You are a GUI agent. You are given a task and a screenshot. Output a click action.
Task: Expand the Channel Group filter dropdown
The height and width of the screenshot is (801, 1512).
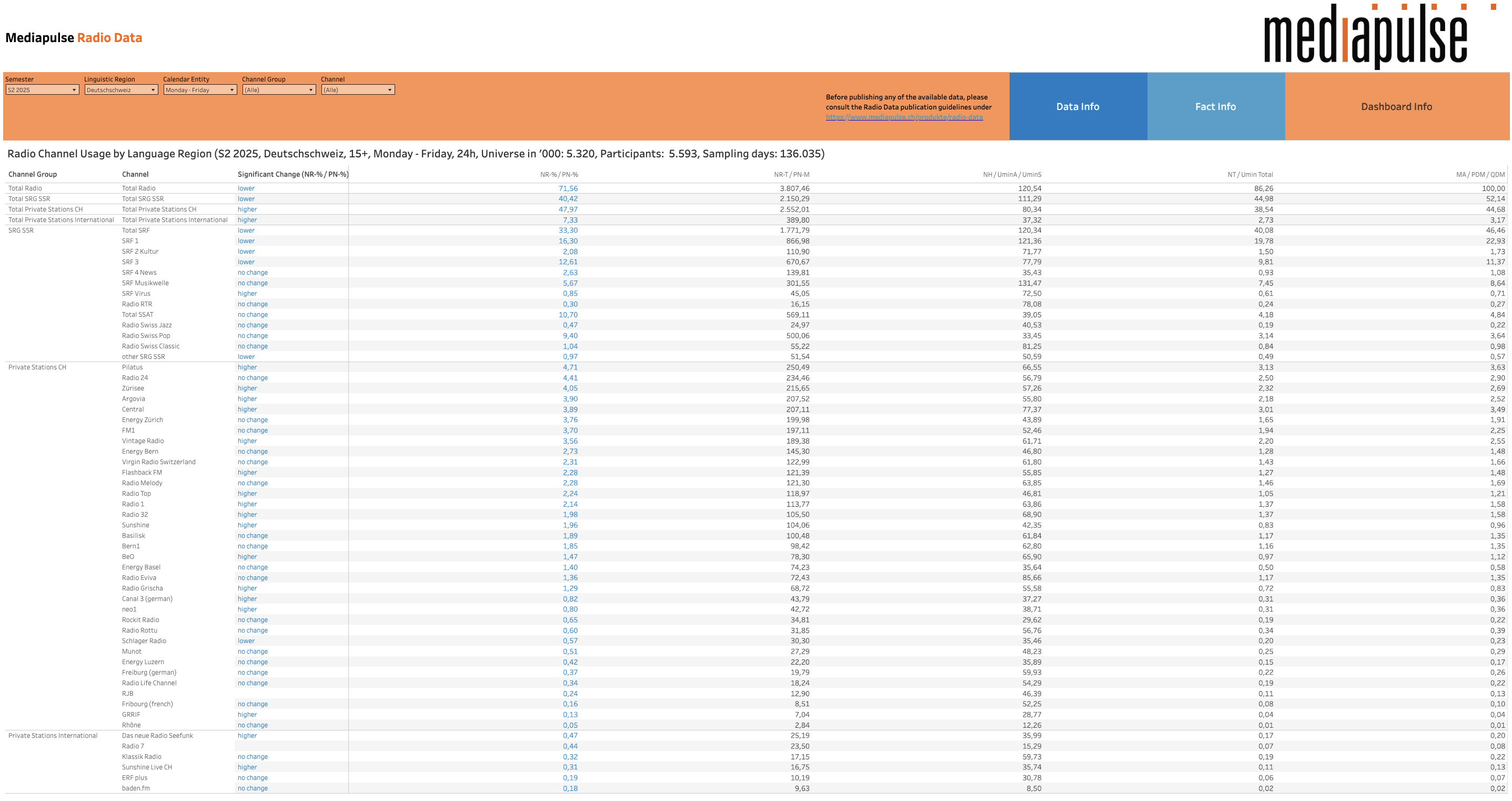coord(278,90)
